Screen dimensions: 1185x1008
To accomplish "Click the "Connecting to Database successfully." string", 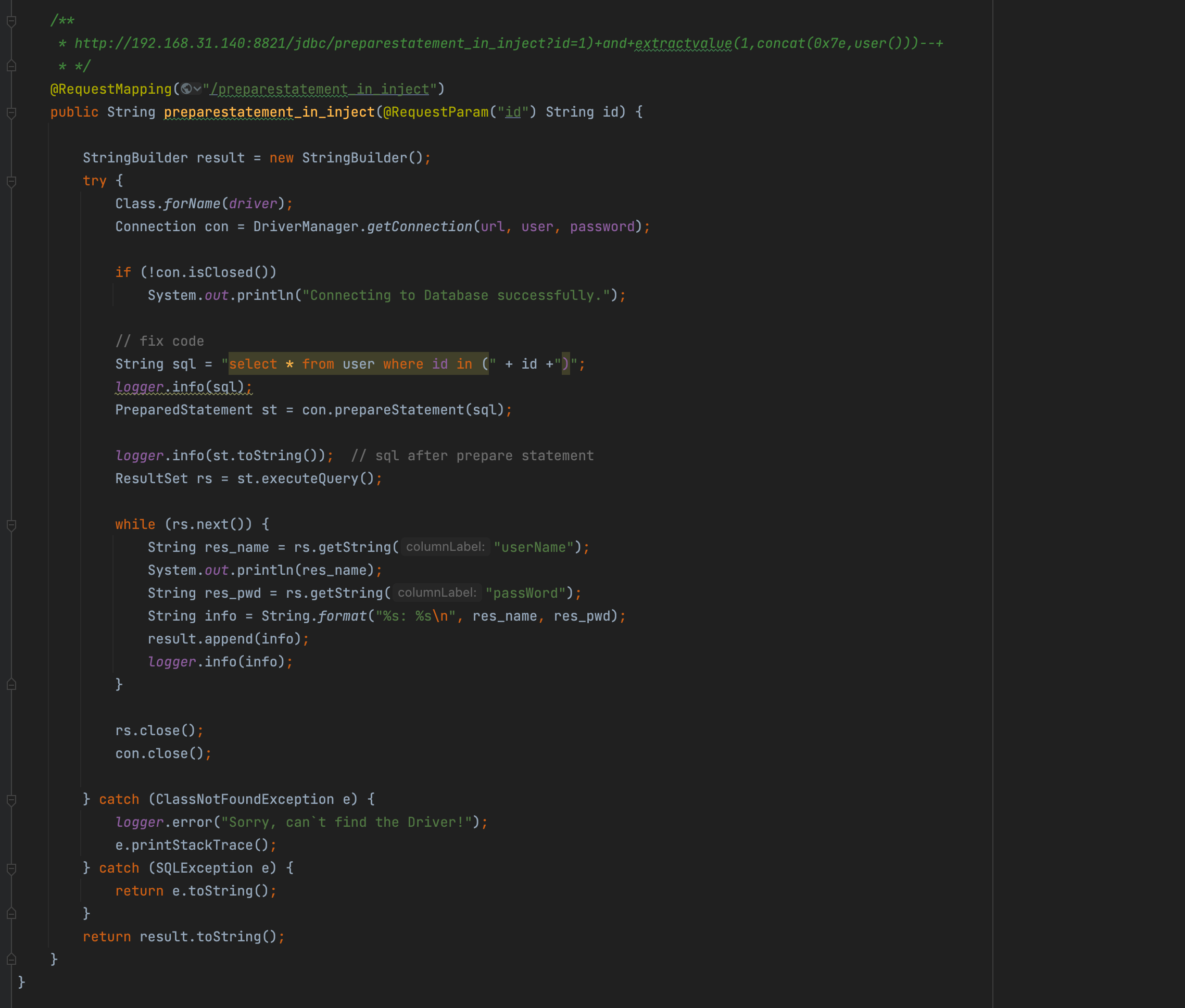I will click(456, 295).
